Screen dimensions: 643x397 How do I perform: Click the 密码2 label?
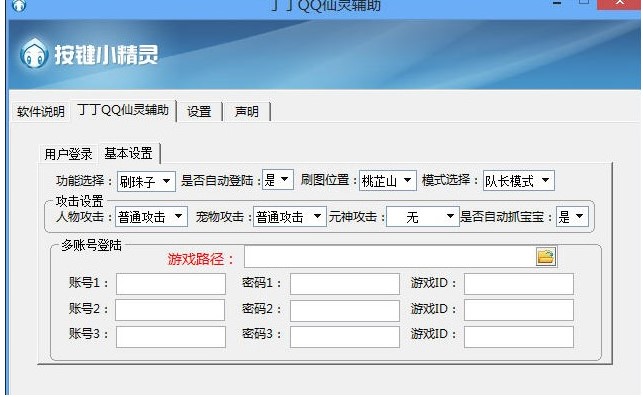[262, 308]
